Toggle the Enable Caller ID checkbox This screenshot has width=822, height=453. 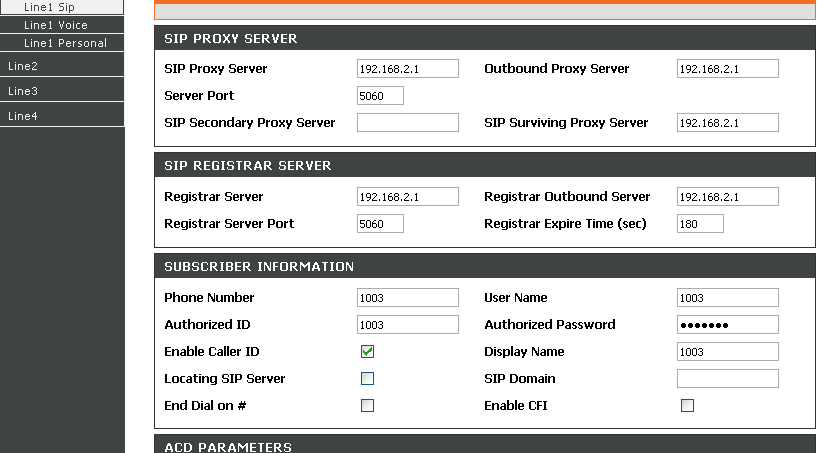(367, 351)
